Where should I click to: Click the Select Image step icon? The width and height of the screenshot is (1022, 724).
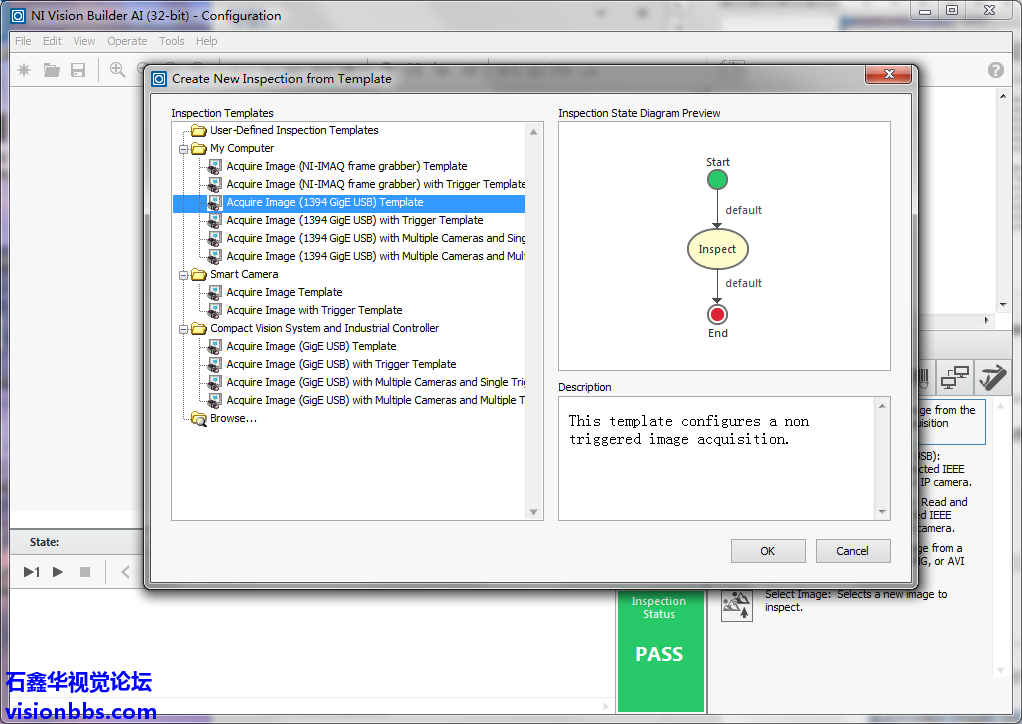point(737,604)
